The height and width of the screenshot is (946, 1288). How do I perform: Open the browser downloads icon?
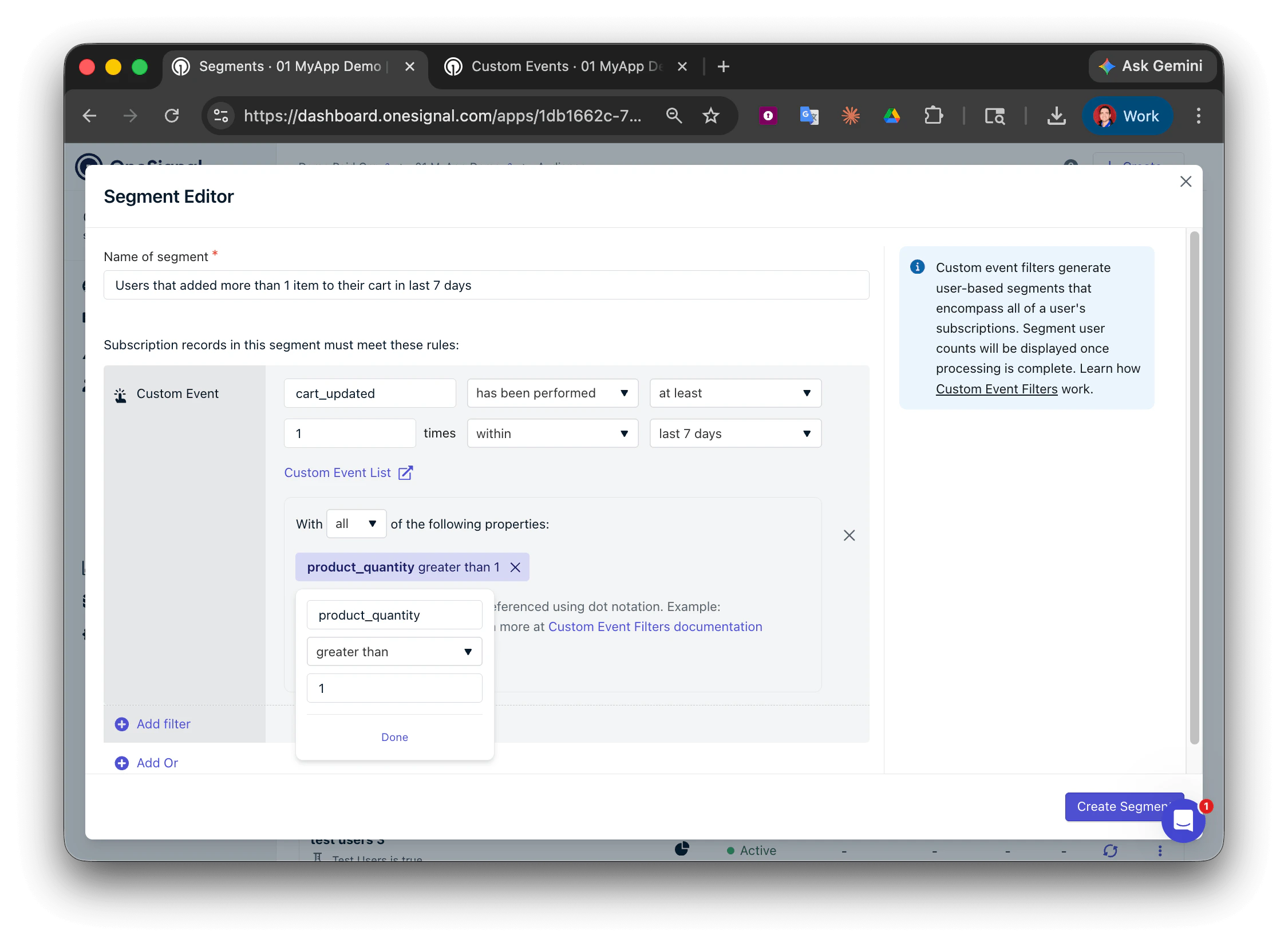click(x=1056, y=115)
